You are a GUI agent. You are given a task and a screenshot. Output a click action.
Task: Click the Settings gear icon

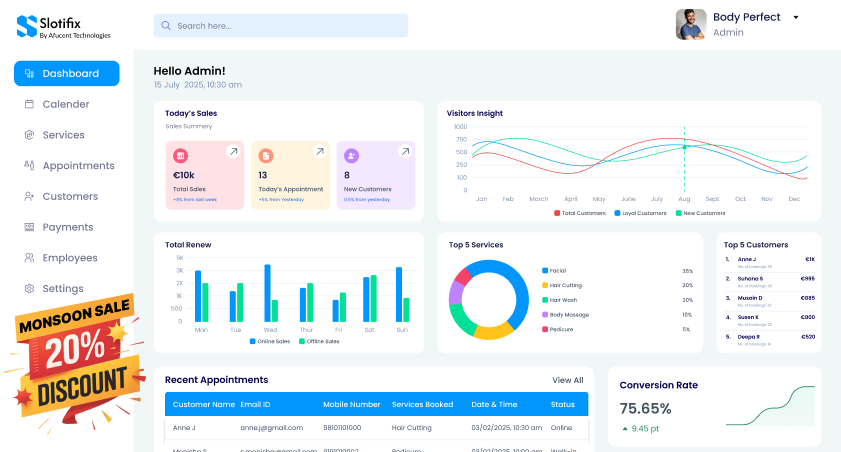pyautogui.click(x=30, y=289)
